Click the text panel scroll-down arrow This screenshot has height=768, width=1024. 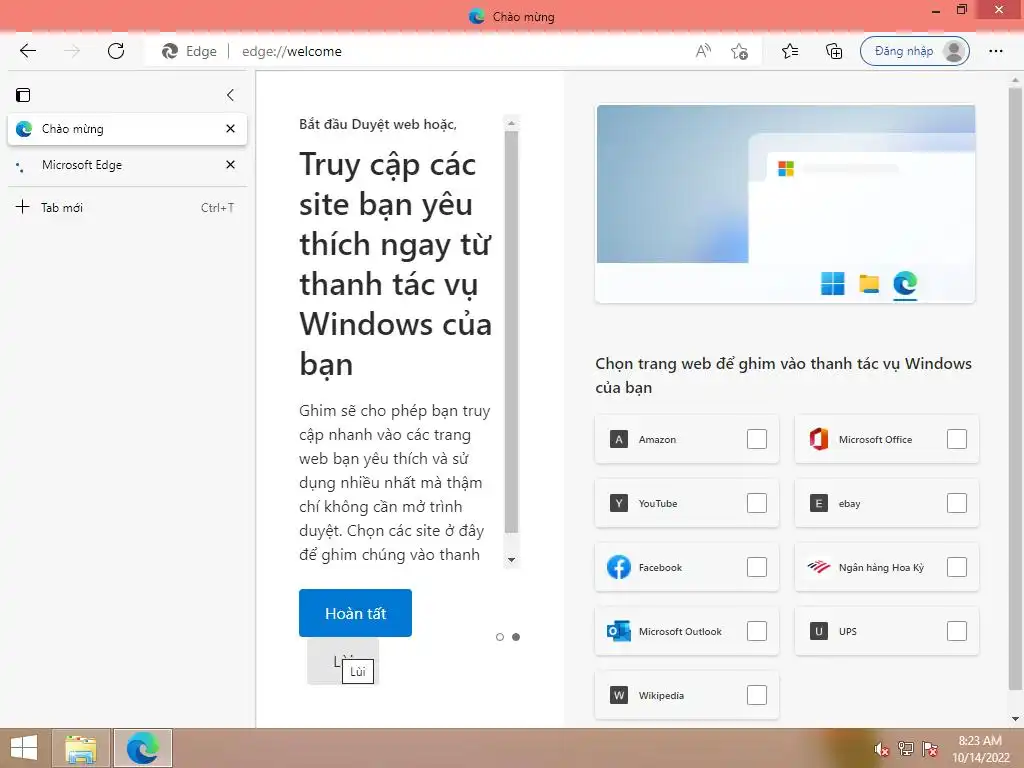tap(511, 560)
